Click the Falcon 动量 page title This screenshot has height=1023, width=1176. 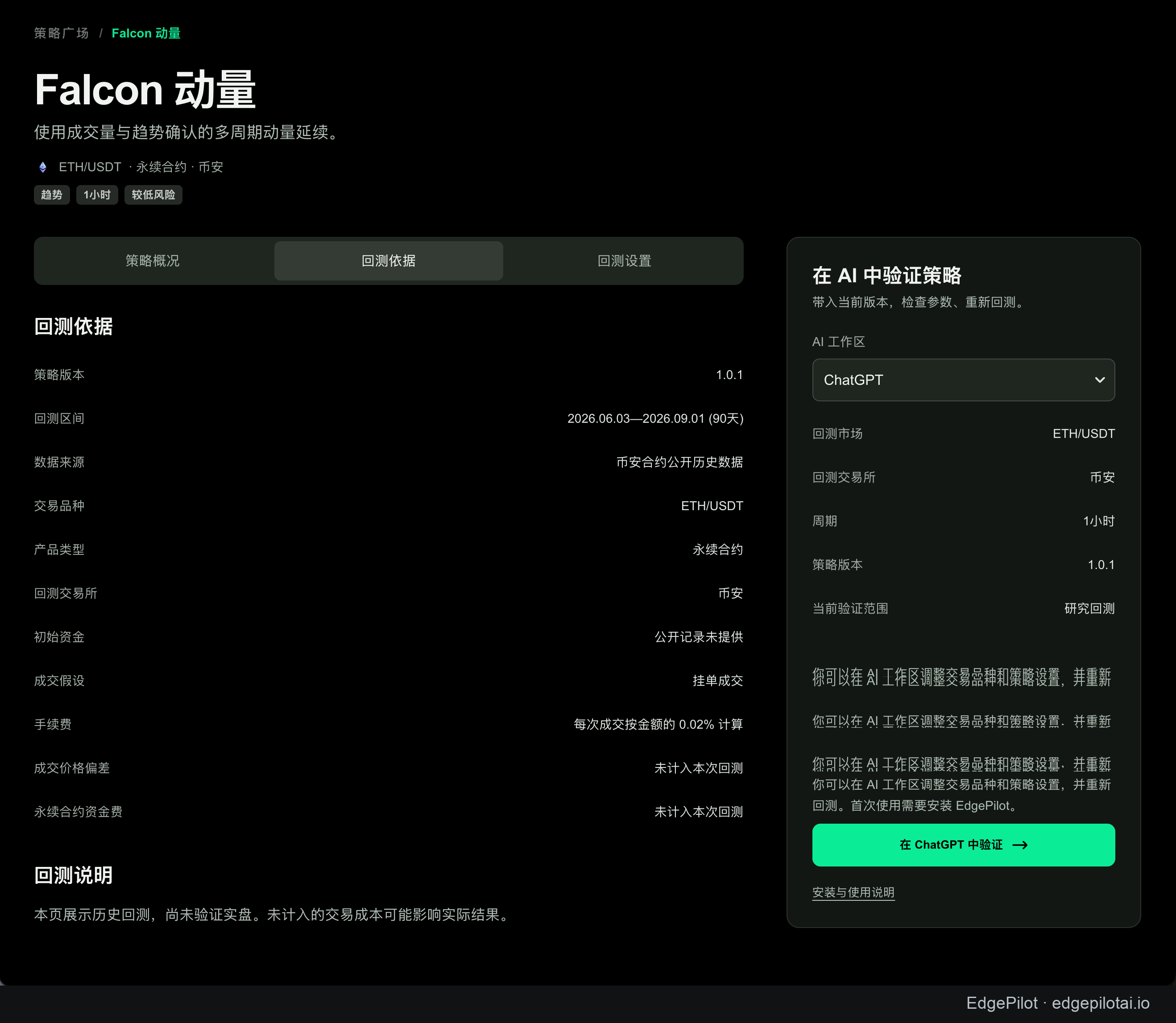pyautogui.click(x=145, y=90)
